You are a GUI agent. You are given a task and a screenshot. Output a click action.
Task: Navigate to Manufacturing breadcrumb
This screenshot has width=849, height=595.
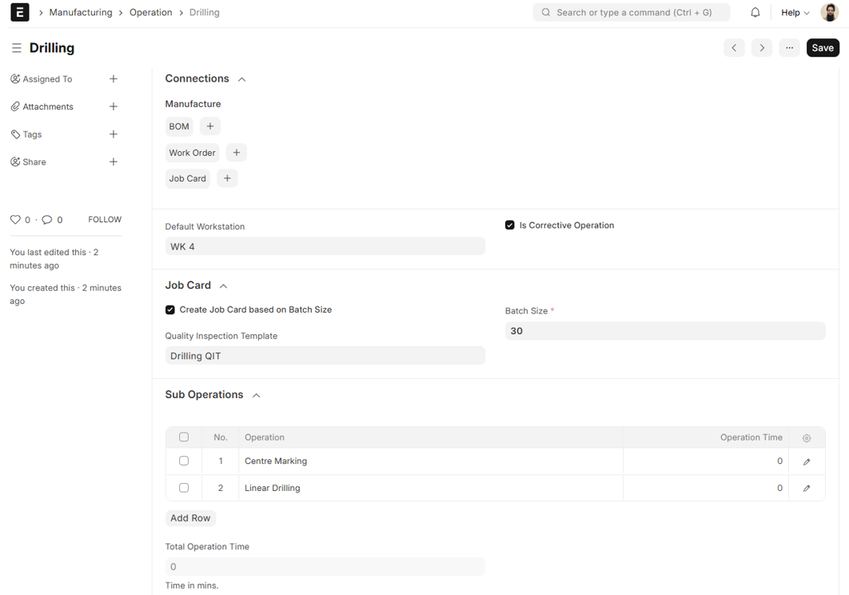coord(80,13)
